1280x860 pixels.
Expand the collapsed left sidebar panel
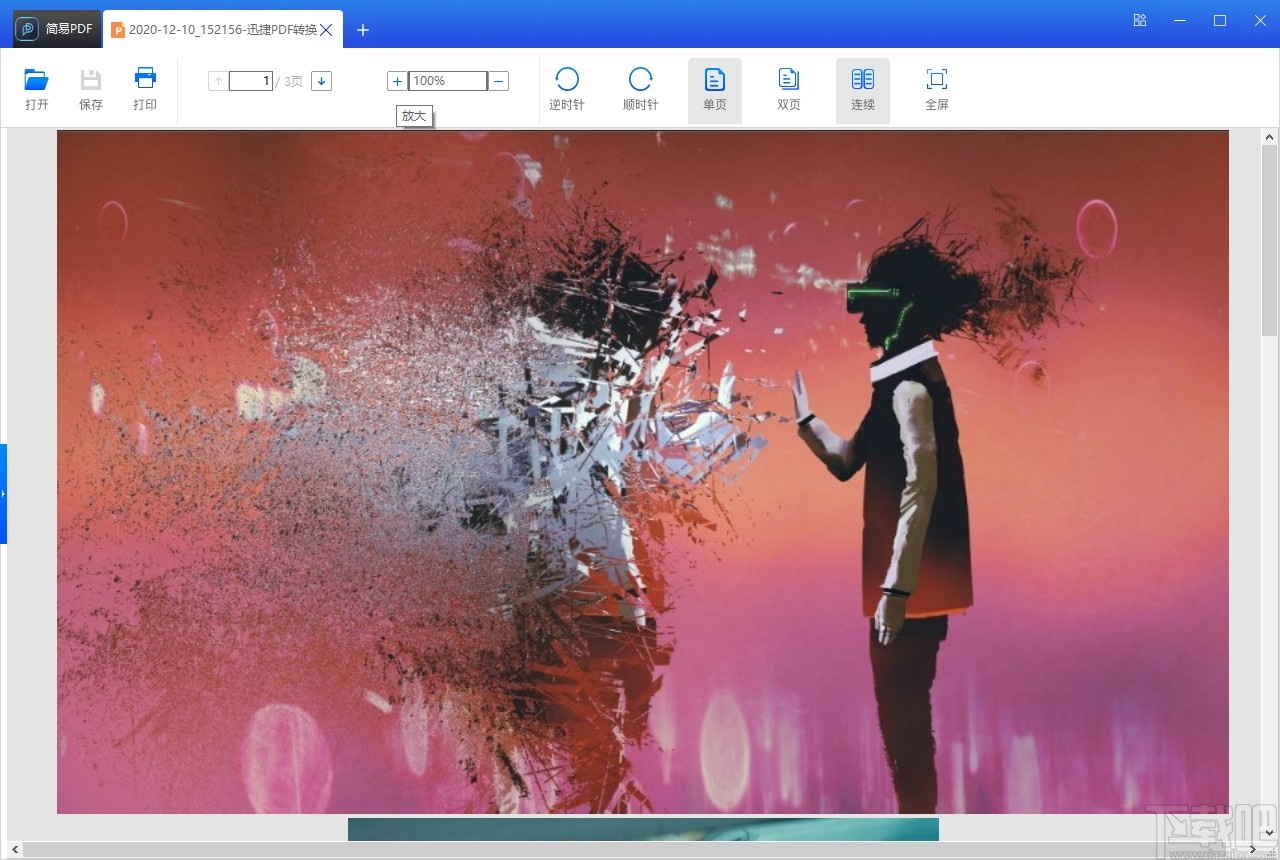click(5, 493)
